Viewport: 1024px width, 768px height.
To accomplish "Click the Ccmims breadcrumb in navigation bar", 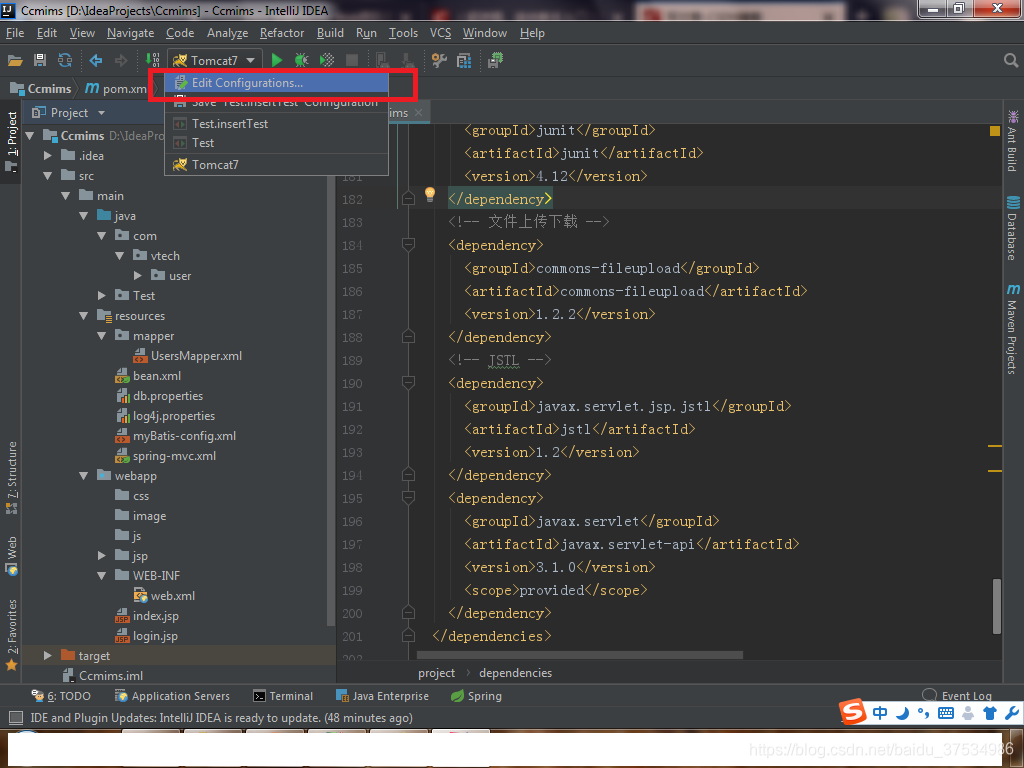I will coord(40,88).
